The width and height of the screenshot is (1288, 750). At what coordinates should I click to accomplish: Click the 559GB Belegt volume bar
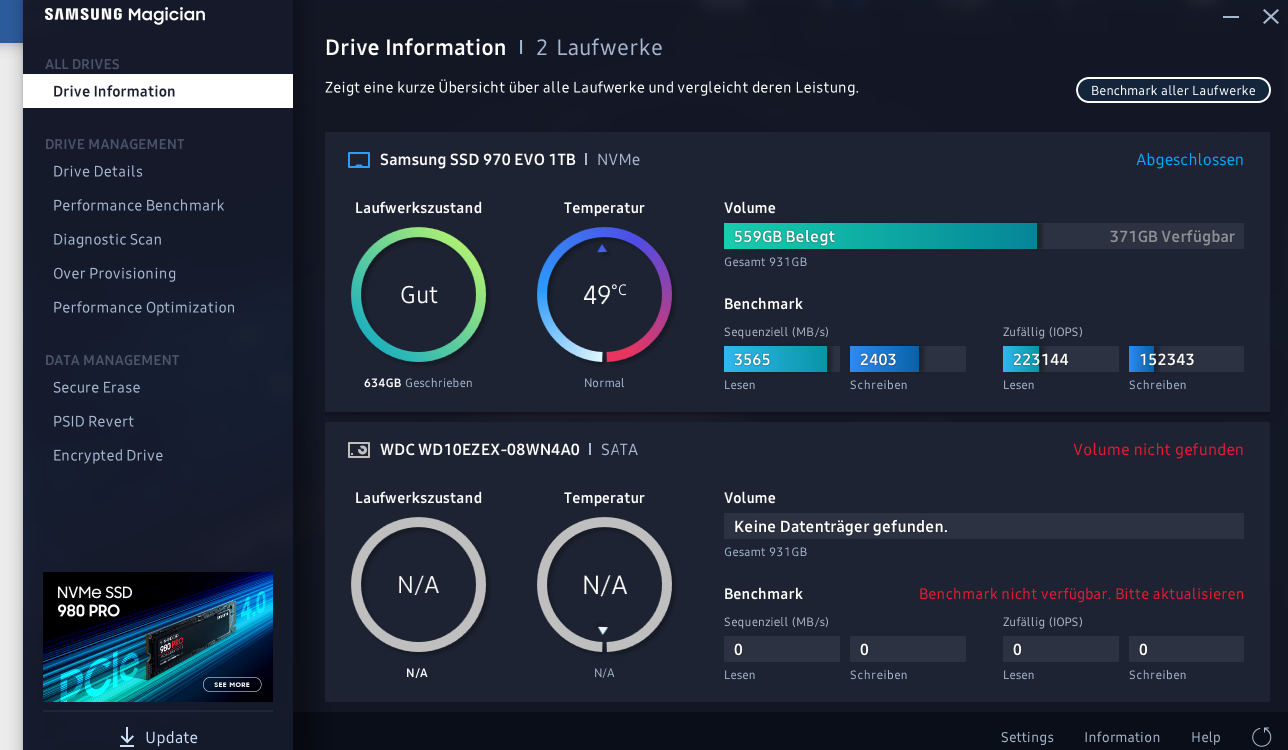(x=880, y=237)
